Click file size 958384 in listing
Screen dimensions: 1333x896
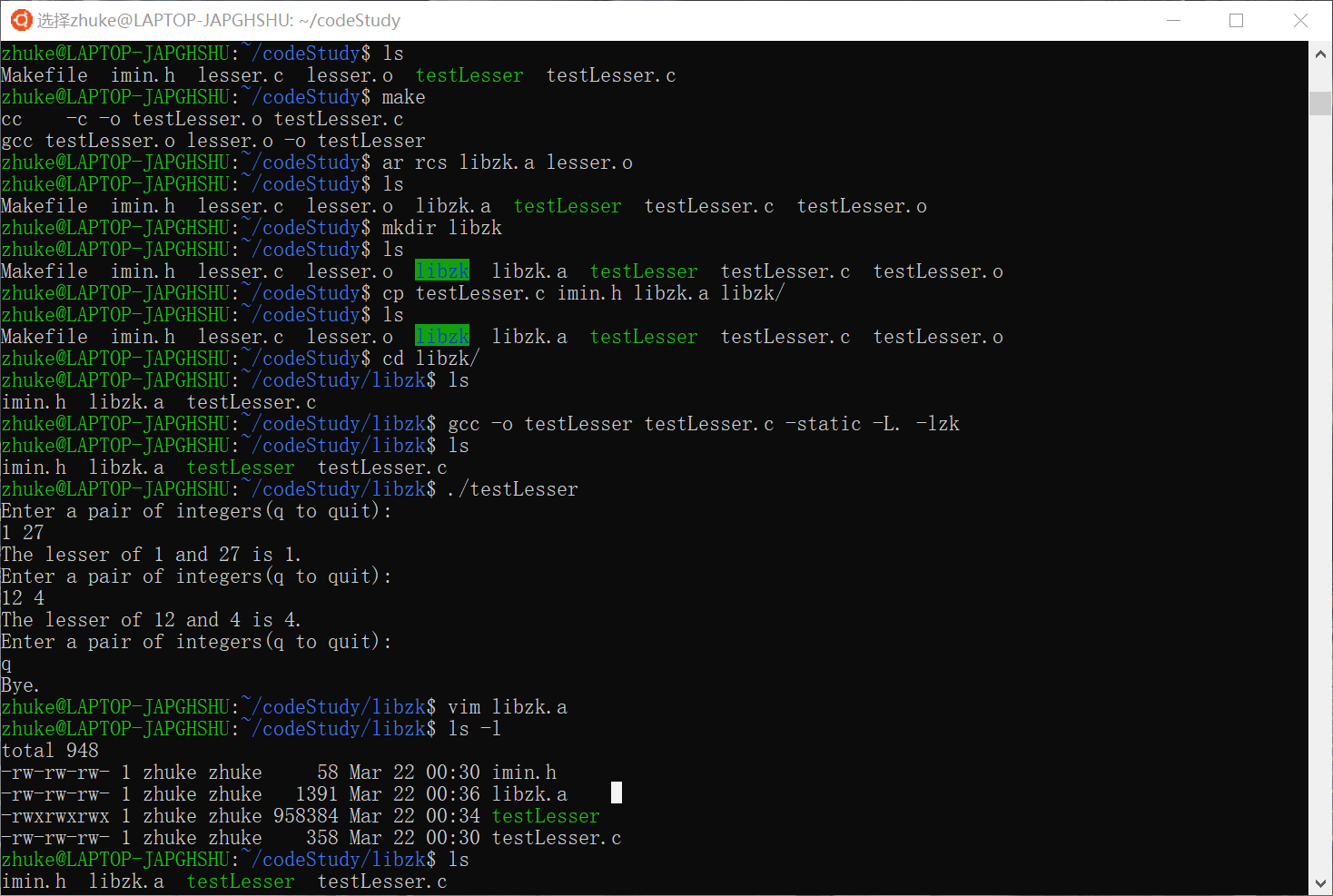306,816
